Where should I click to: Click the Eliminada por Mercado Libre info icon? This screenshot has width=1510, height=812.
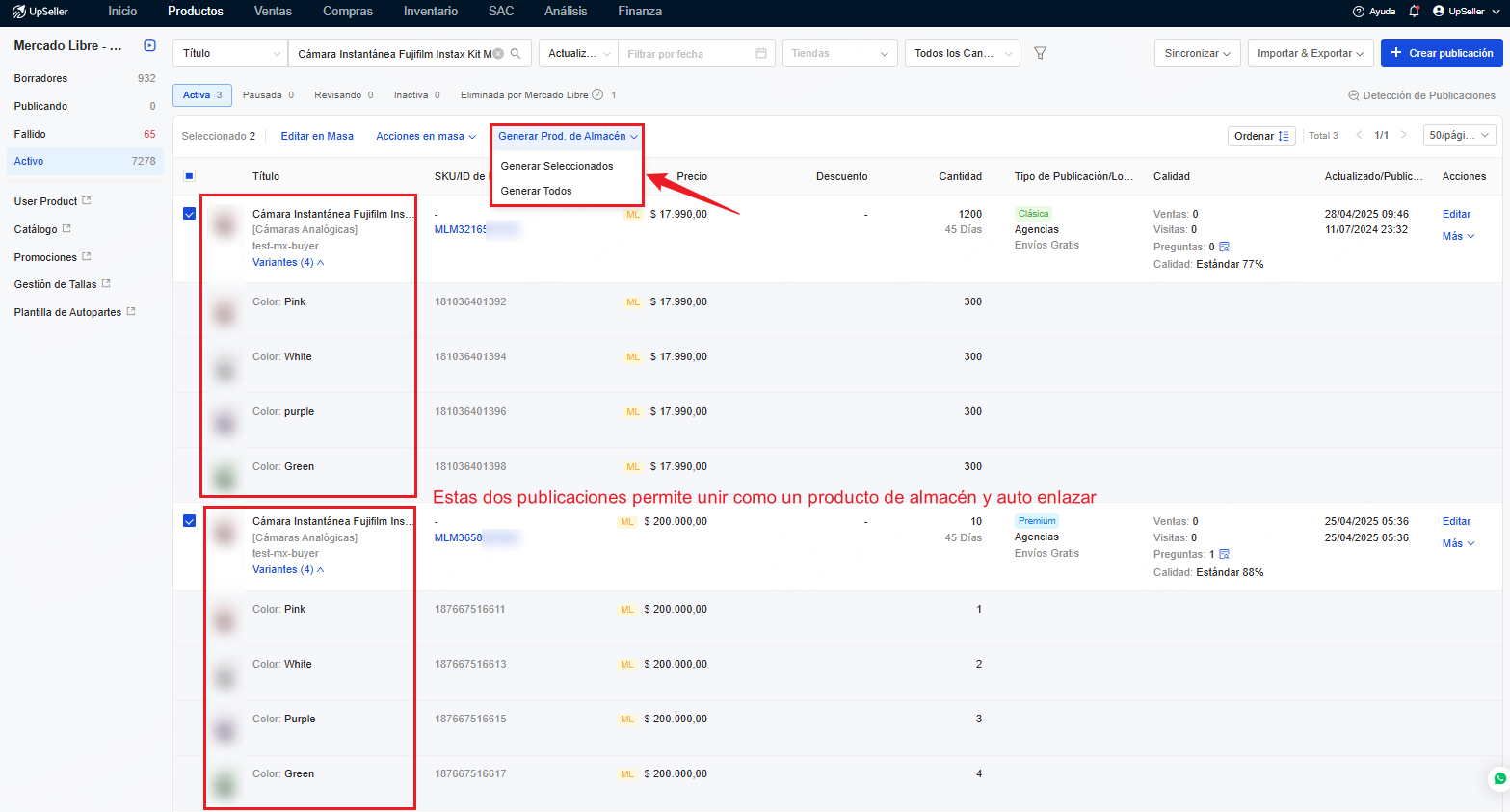pos(597,94)
